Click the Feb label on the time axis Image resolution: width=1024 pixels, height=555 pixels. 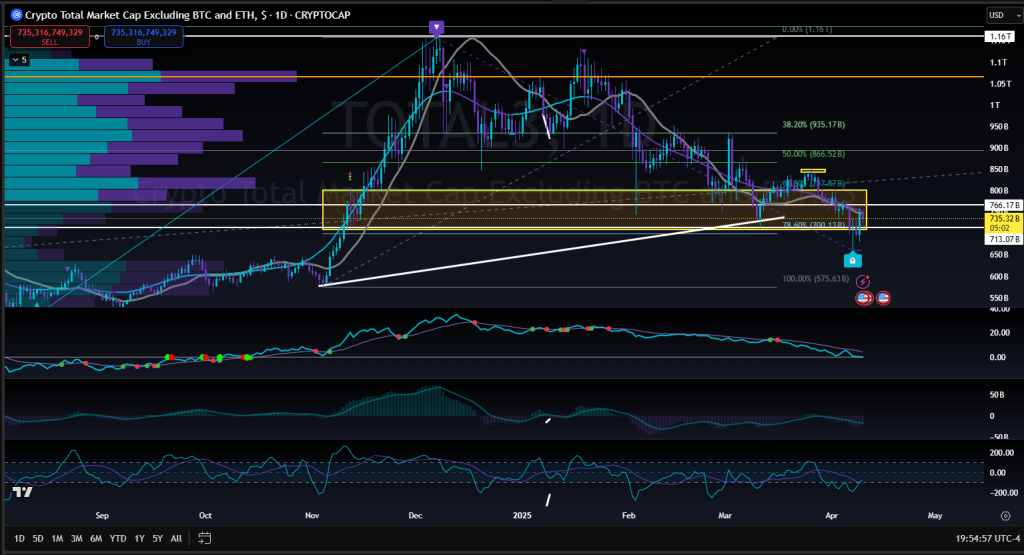click(x=628, y=515)
